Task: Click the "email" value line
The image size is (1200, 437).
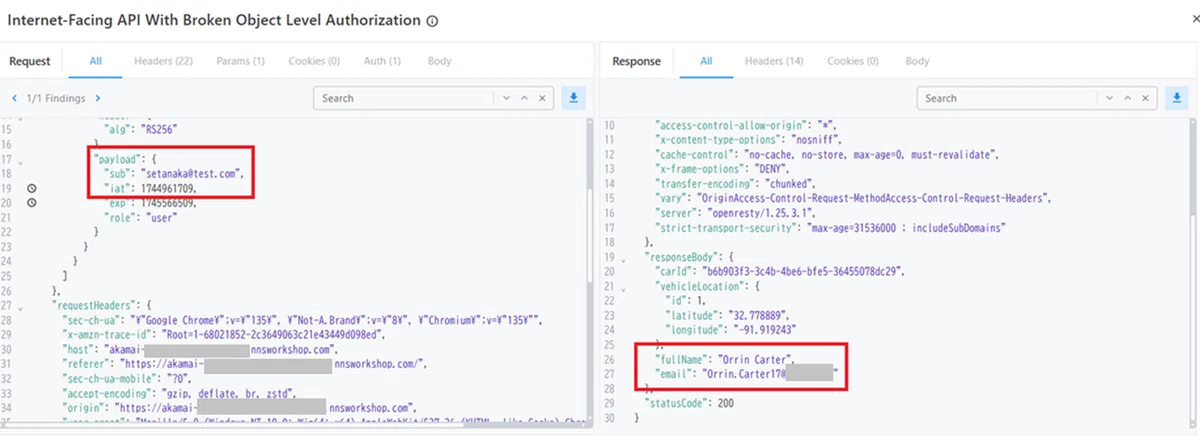Action: point(746,373)
